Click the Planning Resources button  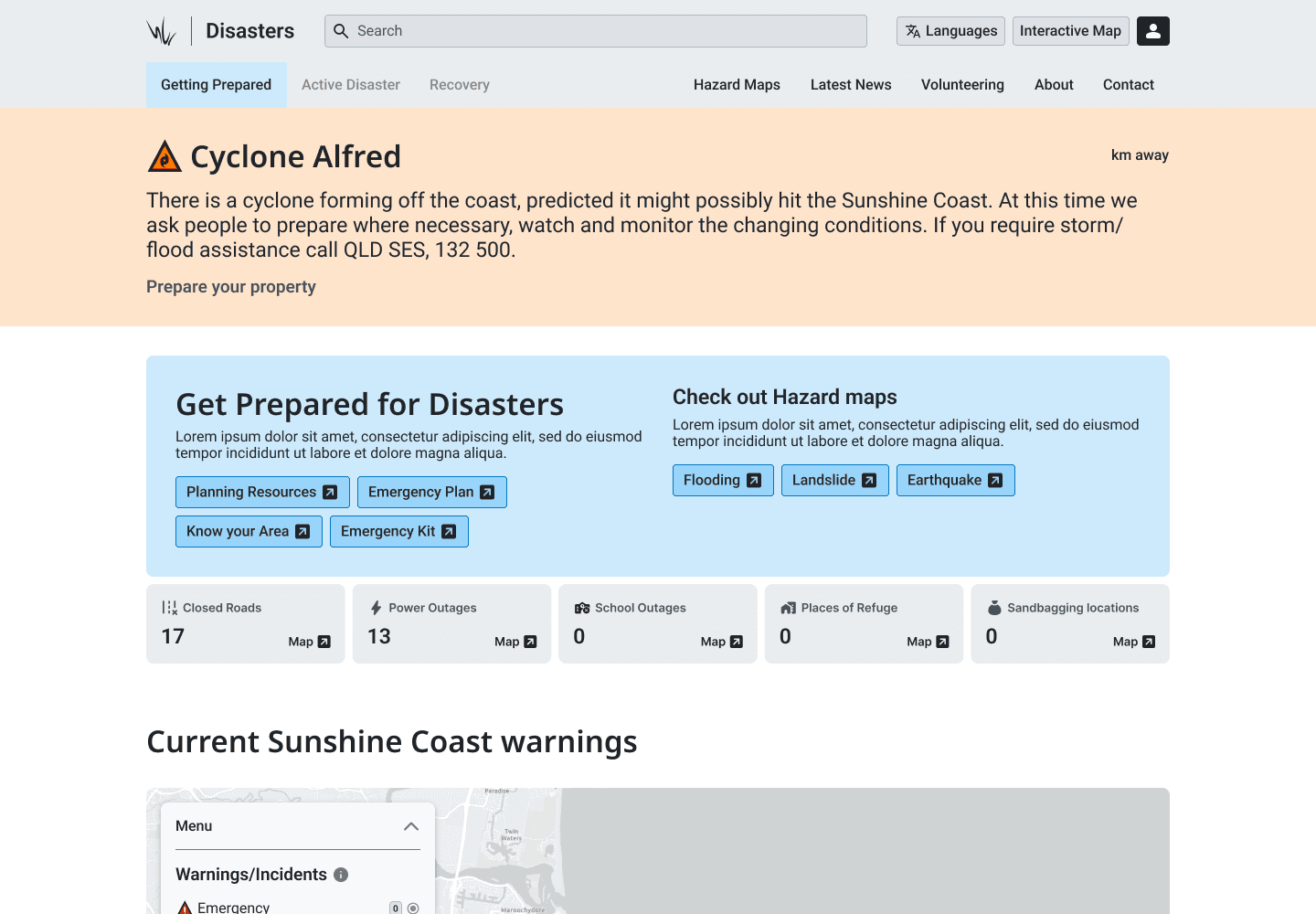(262, 492)
